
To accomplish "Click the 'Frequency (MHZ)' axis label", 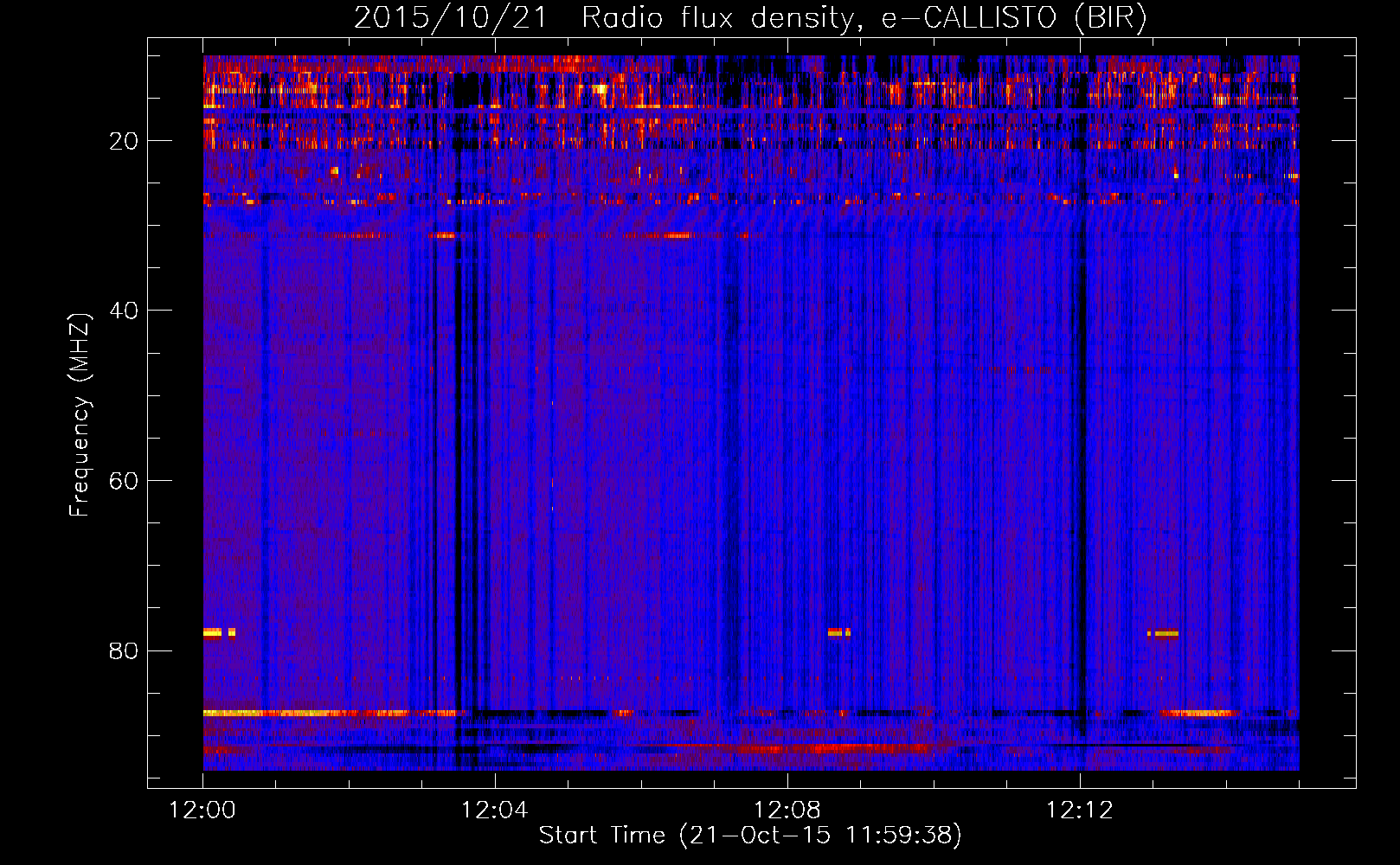I will (x=79, y=415).
